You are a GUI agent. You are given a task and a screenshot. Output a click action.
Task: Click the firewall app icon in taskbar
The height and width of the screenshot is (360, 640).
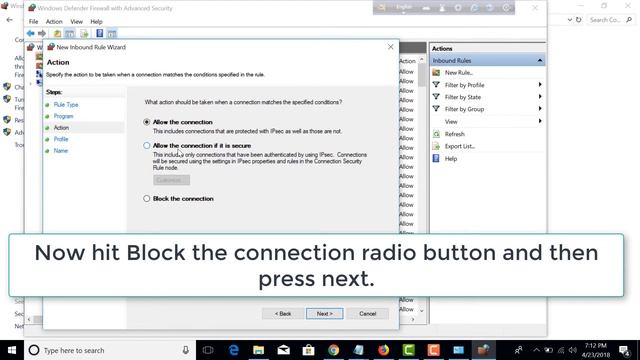(x=483, y=350)
